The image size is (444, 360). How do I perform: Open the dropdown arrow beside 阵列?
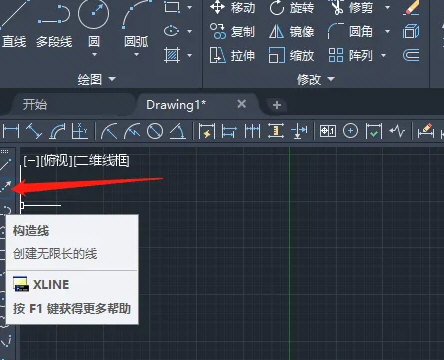383,55
